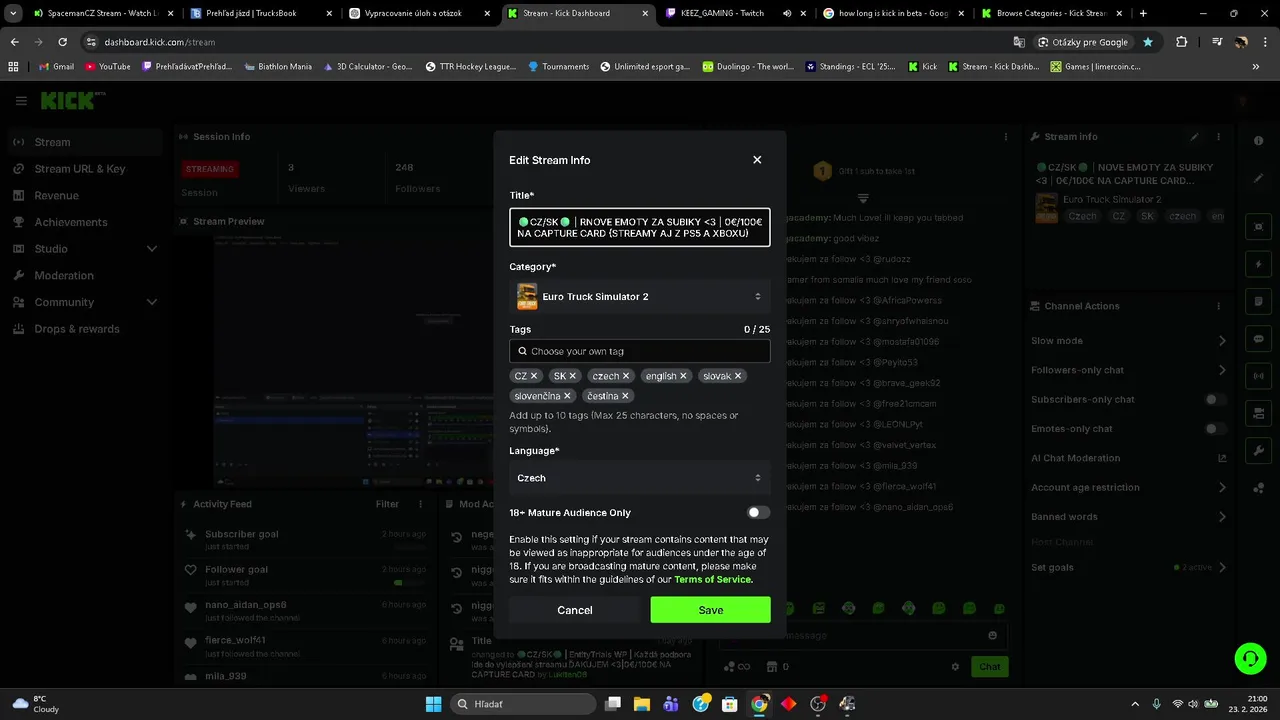Remove the czech tag
Screen dimensions: 1280x720
tap(626, 376)
